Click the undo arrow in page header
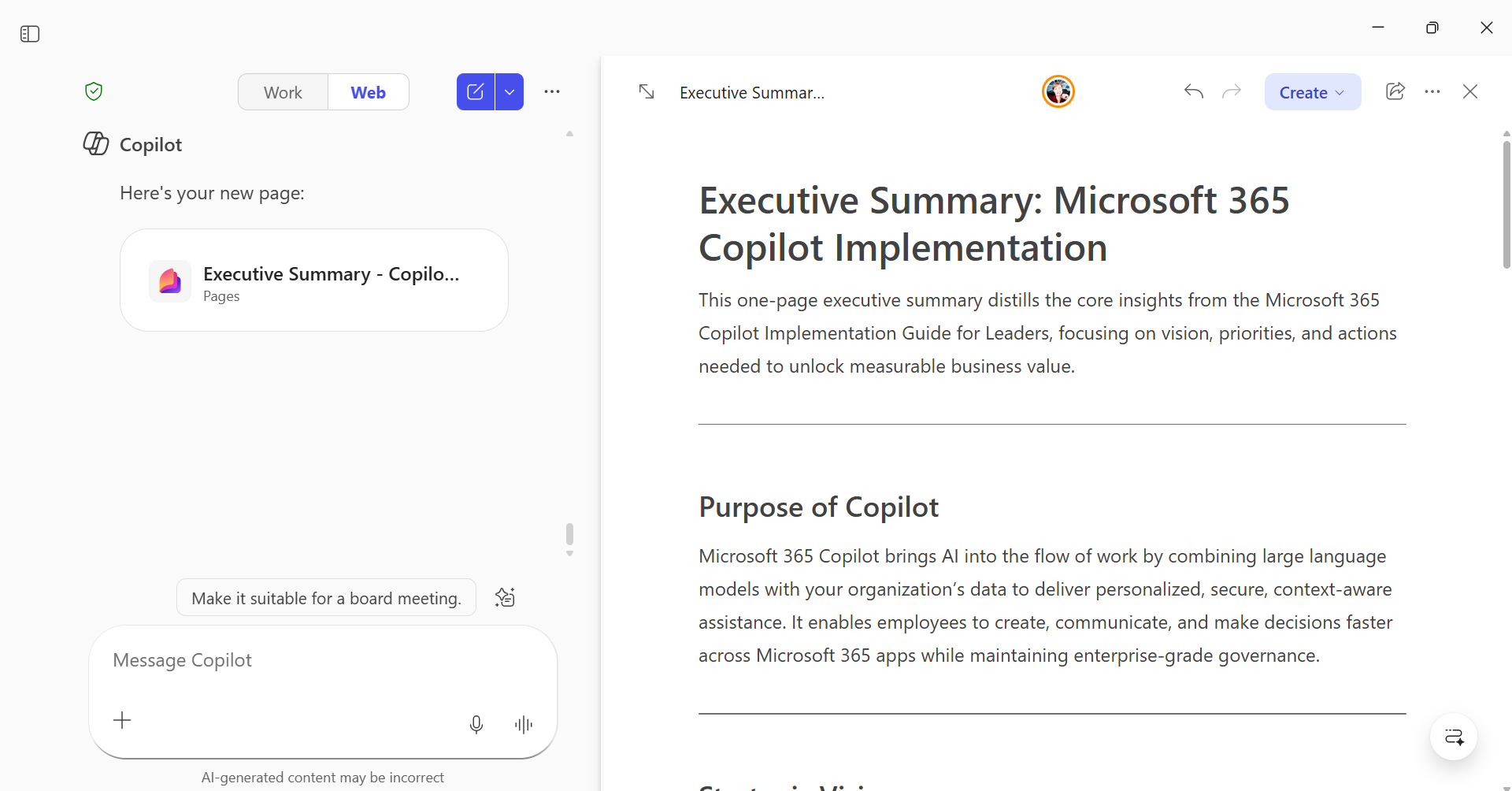Viewport: 1512px width, 791px height. (1194, 92)
